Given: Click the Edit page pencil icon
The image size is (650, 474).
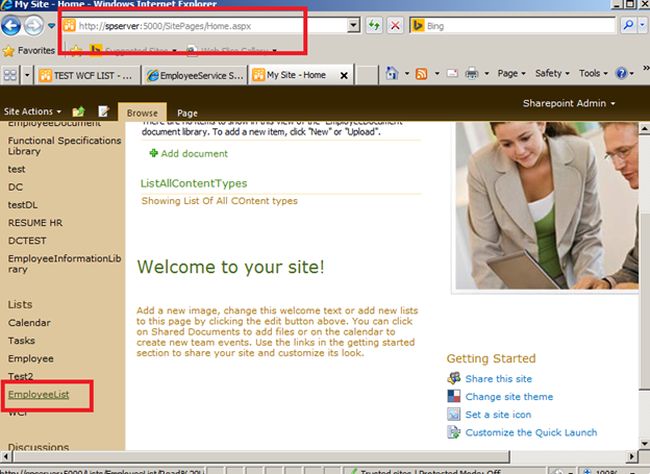Looking at the screenshot, I should [103, 111].
